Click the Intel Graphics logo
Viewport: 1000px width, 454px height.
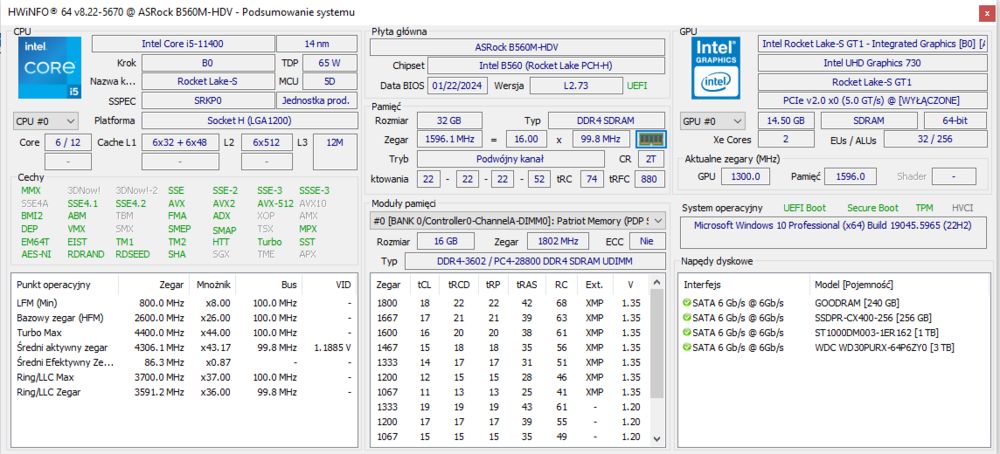pyautogui.click(x=717, y=67)
